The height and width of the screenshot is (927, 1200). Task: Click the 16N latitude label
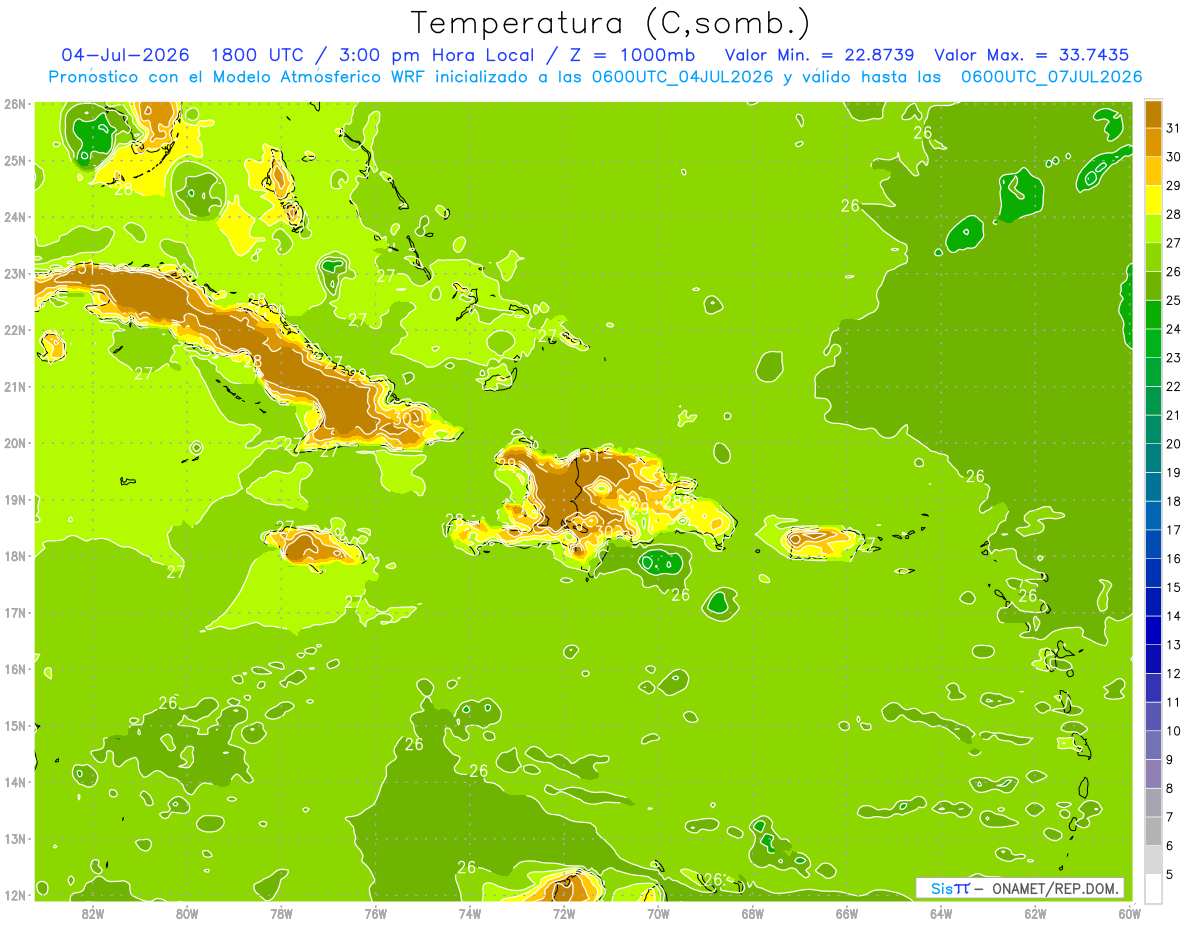tap(15, 669)
